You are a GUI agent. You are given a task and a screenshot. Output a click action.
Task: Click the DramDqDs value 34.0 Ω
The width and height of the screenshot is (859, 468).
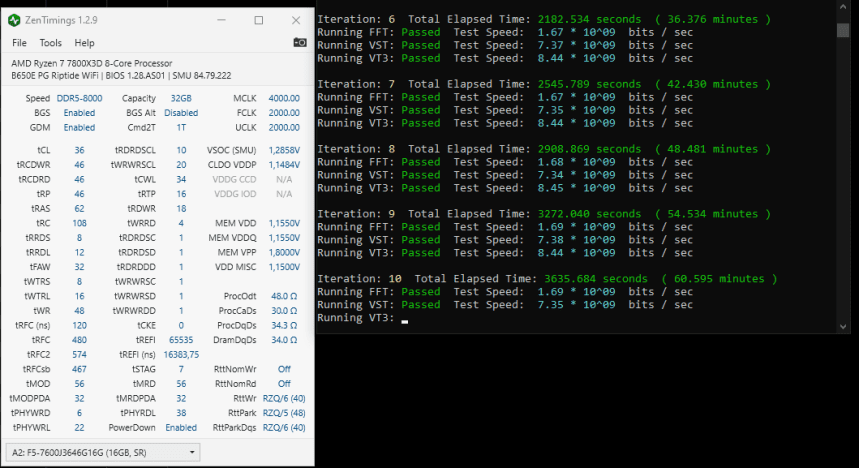pyautogui.click(x=284, y=340)
